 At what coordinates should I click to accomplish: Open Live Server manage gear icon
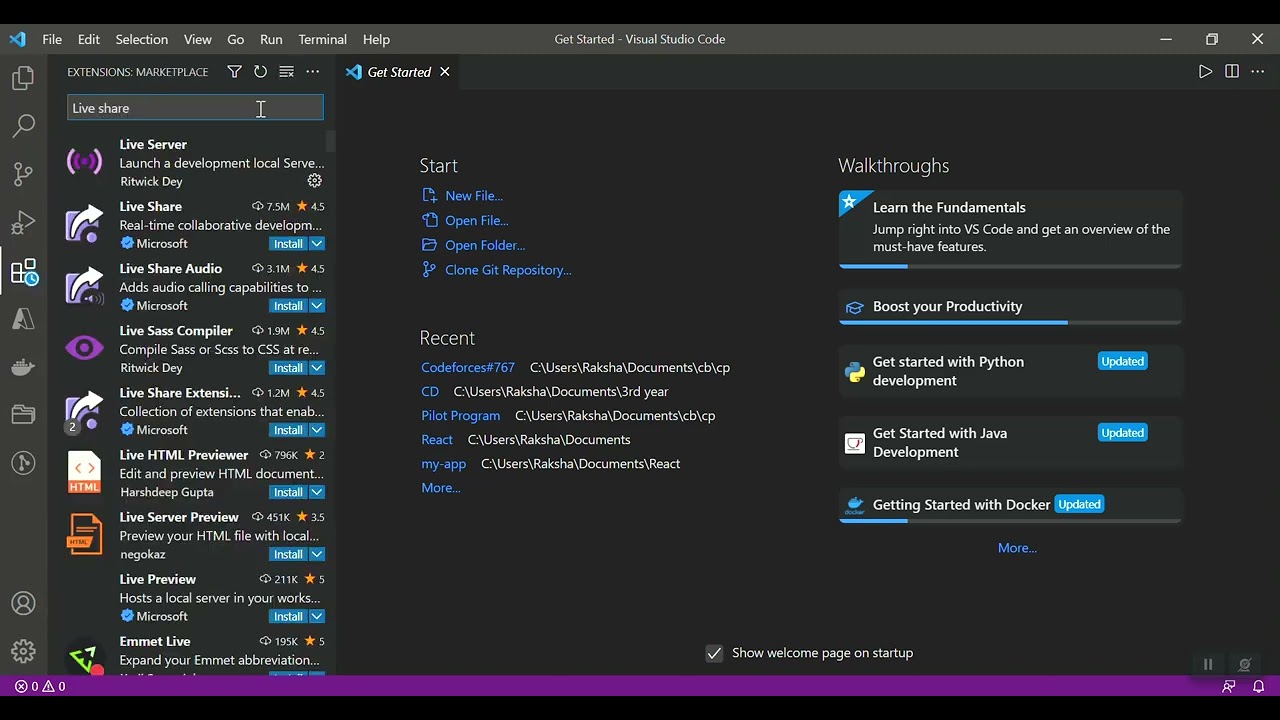(314, 181)
